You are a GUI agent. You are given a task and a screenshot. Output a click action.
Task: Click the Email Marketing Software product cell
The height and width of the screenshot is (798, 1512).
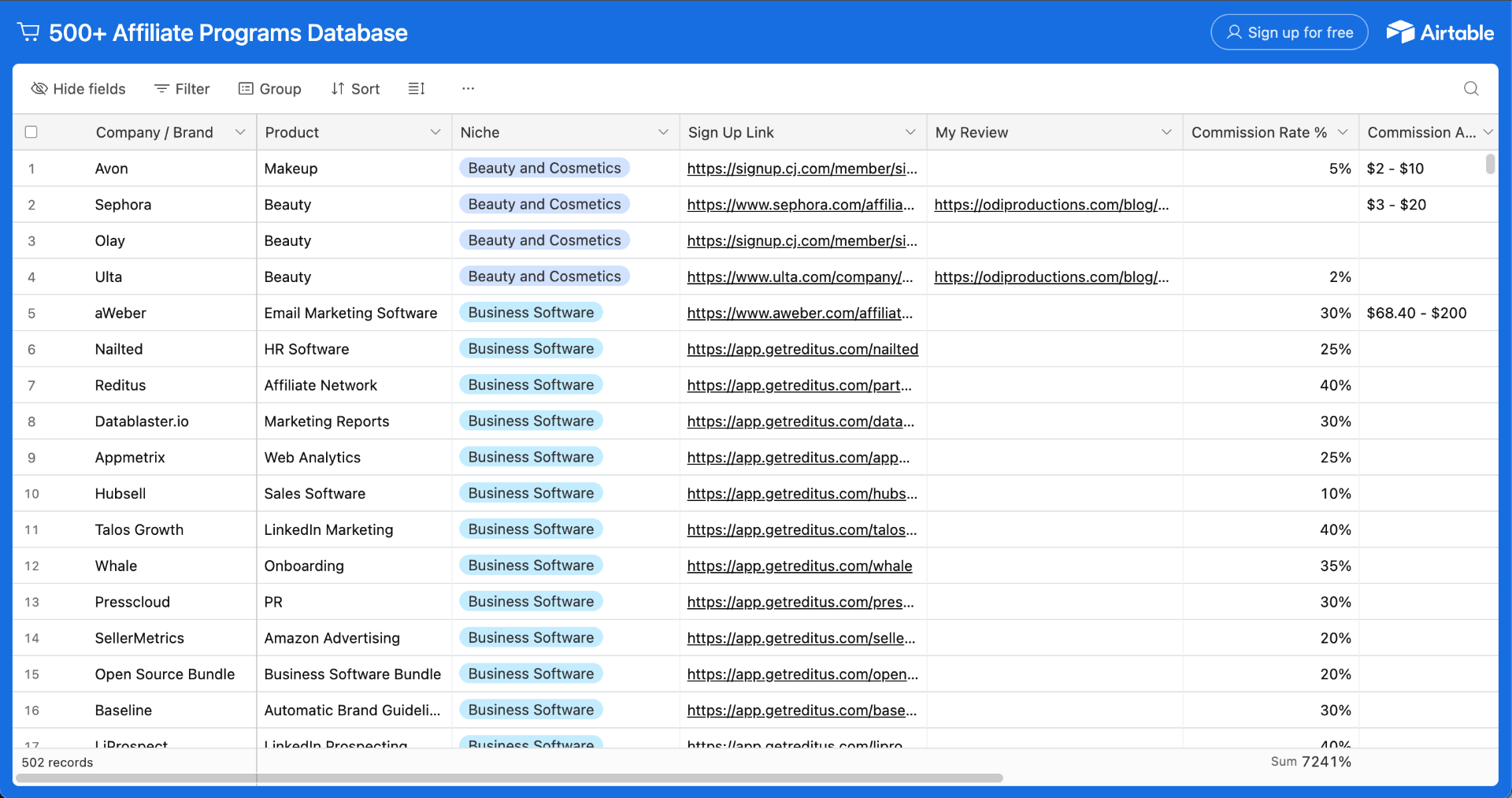tap(354, 314)
